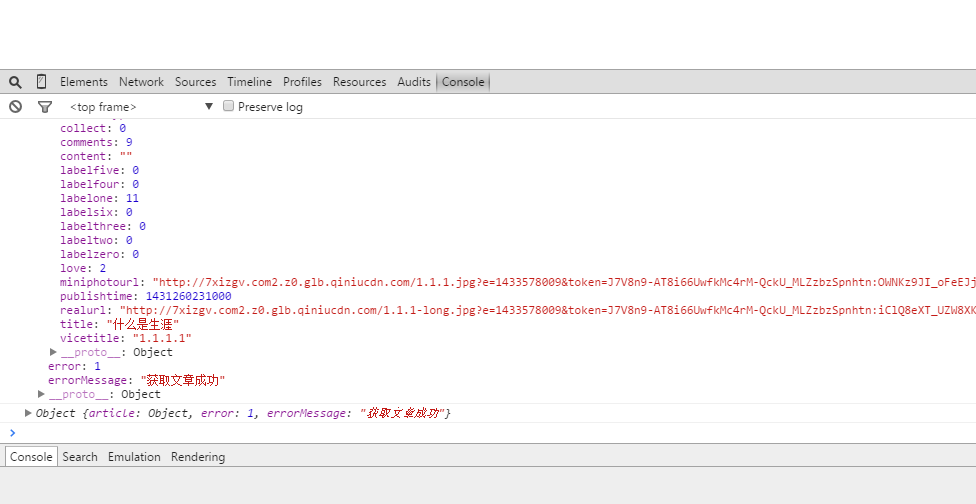Click the labeltwo: 0 property row

[96, 240]
